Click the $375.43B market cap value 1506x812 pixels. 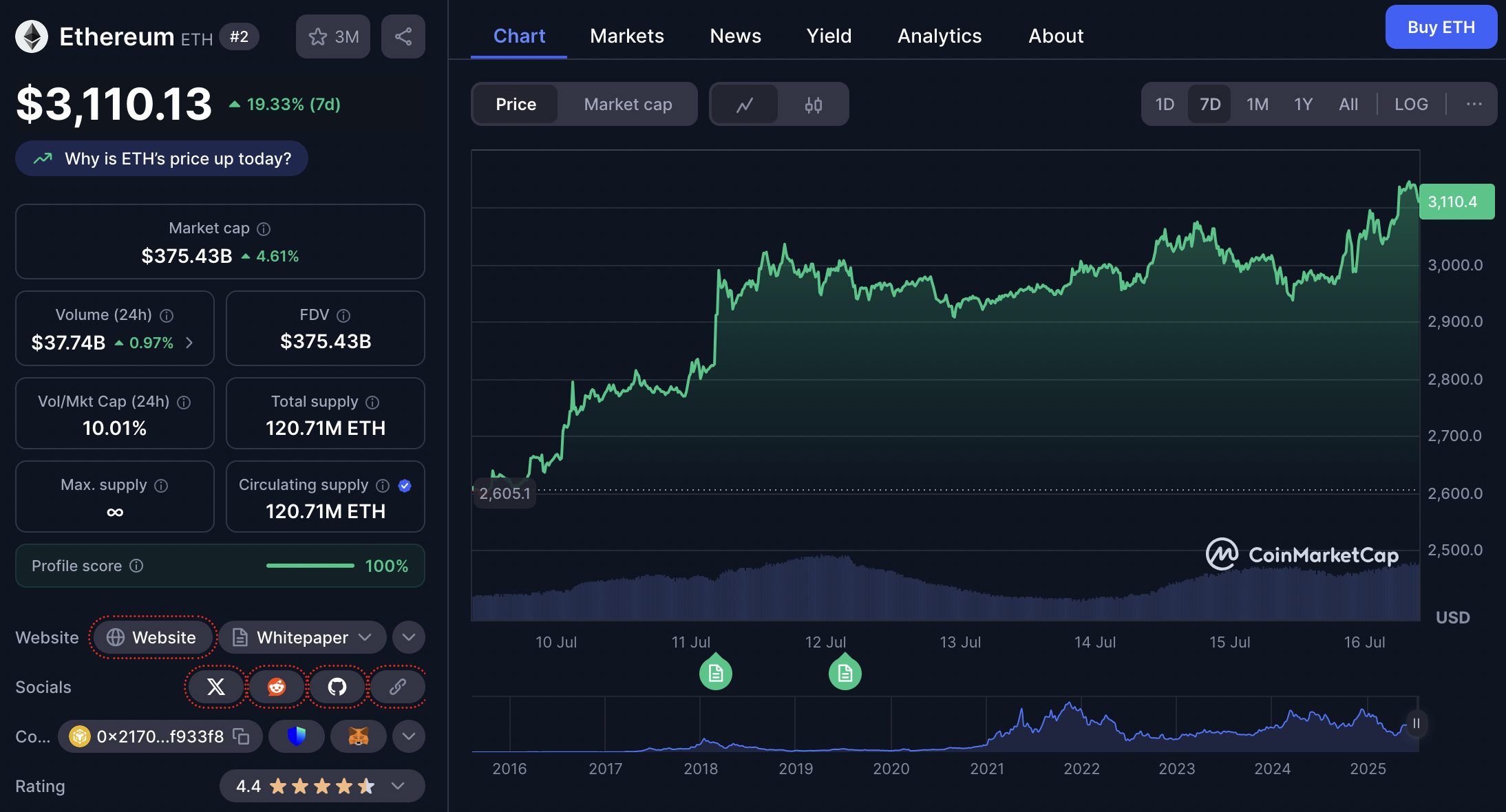[187, 256]
